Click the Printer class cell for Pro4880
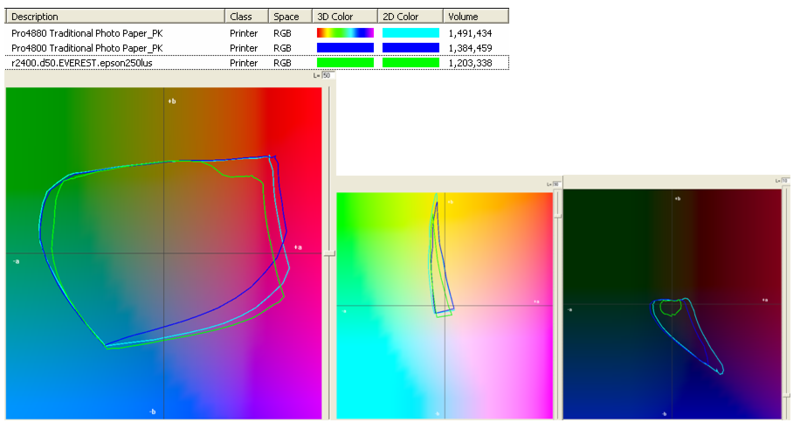Screen dimensions: 800x429 click(243, 33)
